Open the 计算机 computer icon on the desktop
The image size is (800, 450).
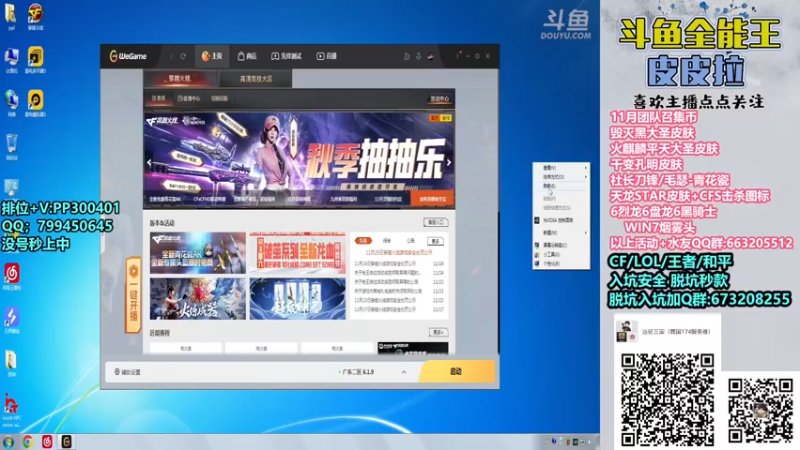pyautogui.click(x=11, y=60)
